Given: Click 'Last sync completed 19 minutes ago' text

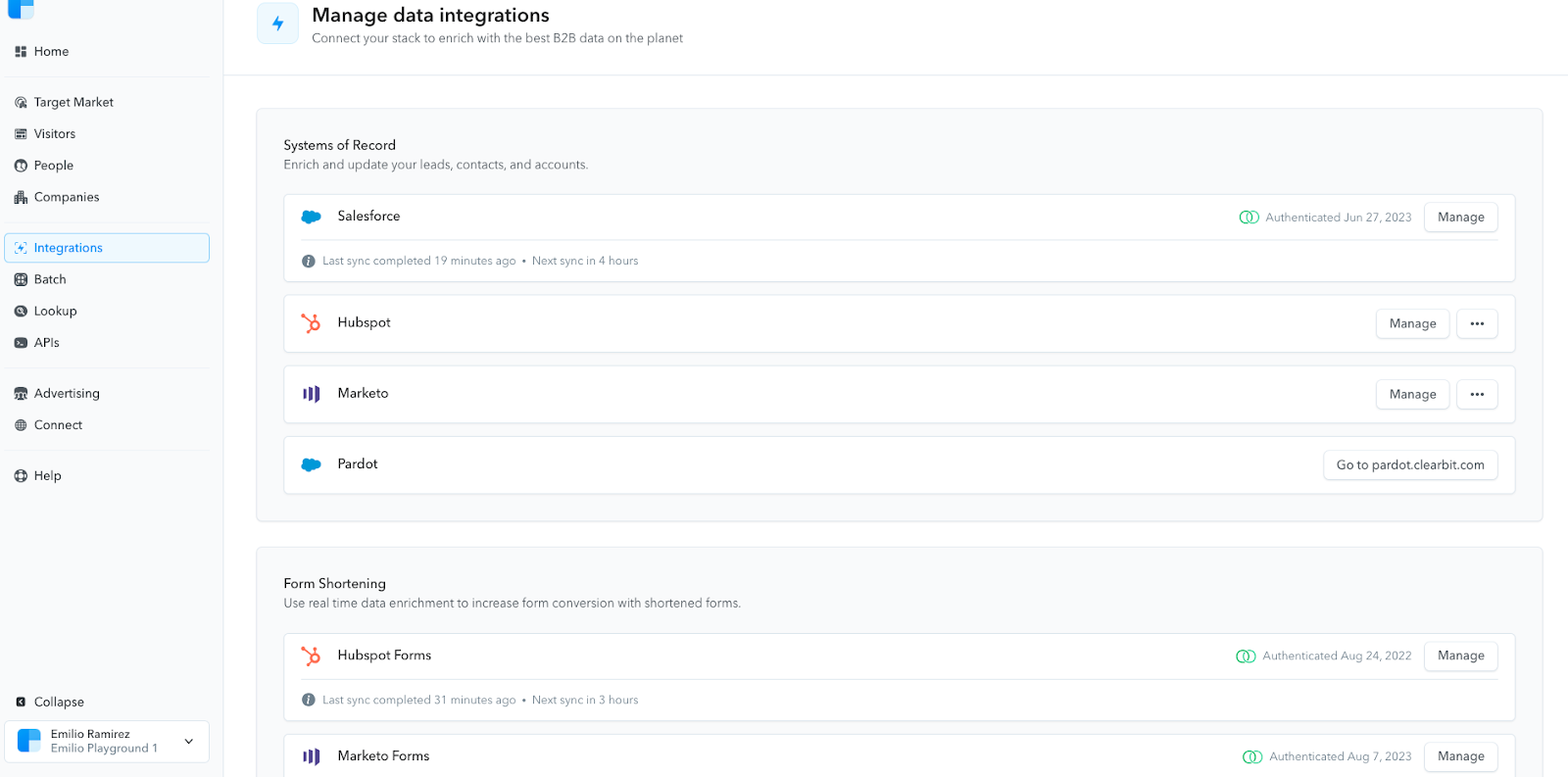Looking at the screenshot, I should [419, 261].
